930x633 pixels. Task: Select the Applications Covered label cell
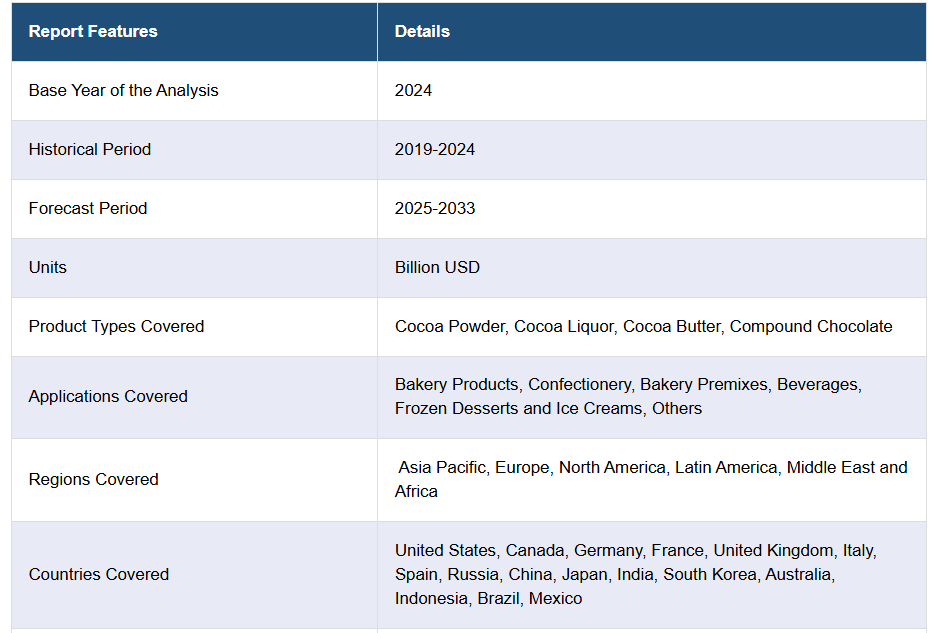[x=108, y=397]
